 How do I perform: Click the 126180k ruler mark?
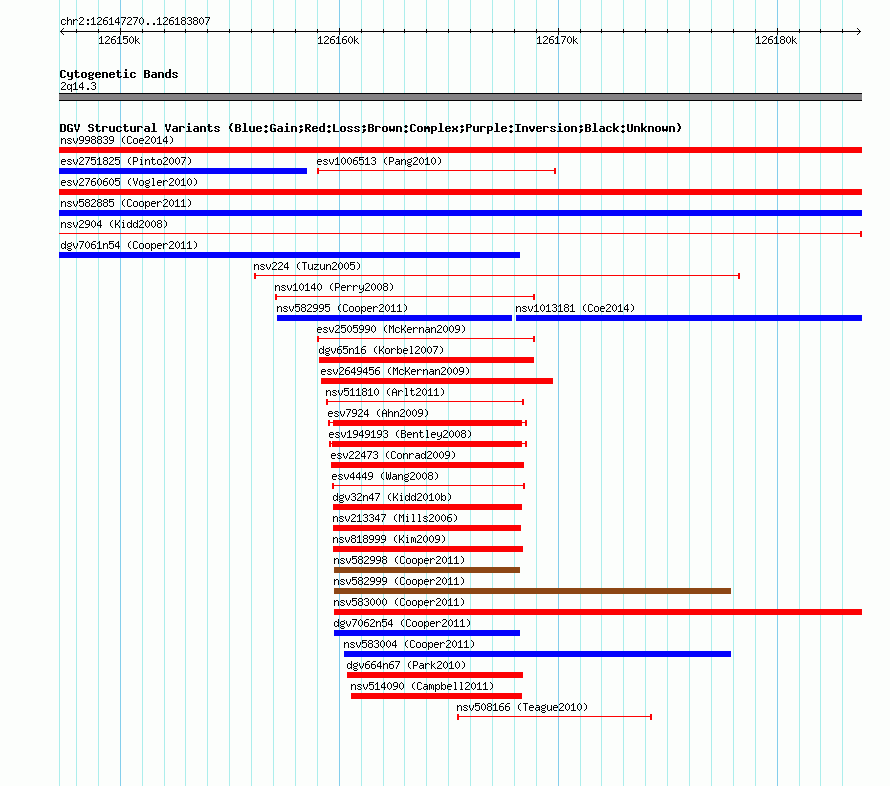click(x=776, y=40)
